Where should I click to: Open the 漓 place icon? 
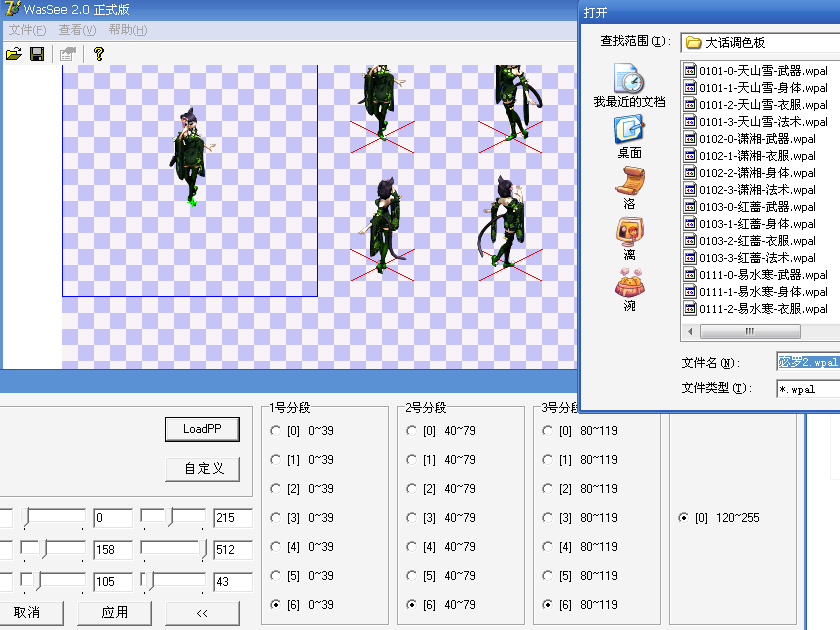pyautogui.click(x=629, y=239)
